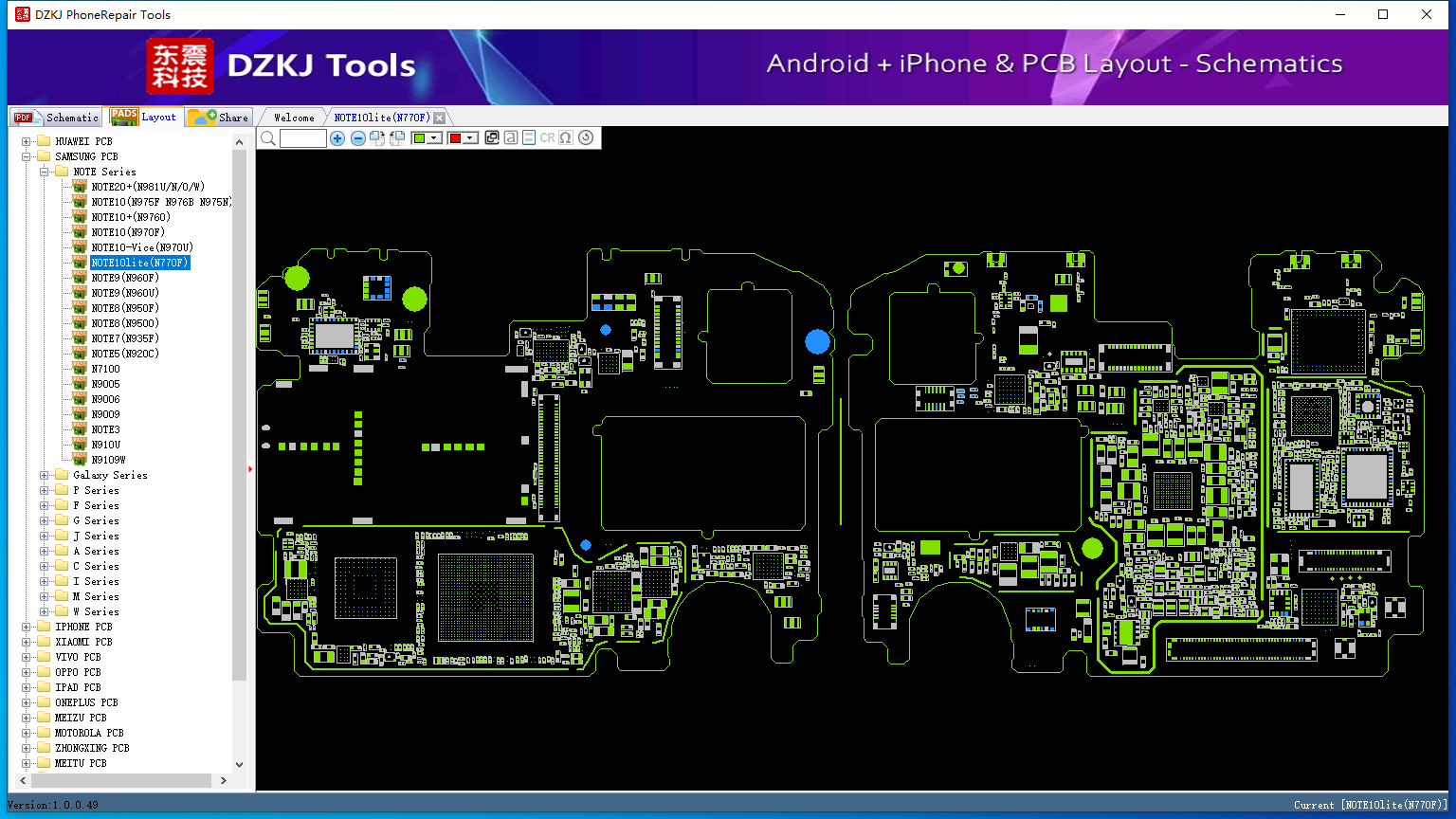Click the search text field in toolbar

[x=303, y=138]
